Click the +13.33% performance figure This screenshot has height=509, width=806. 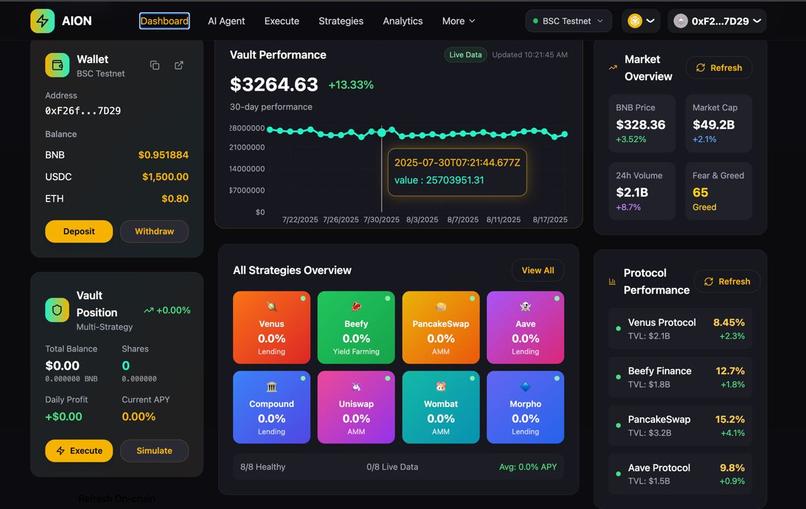pos(351,85)
